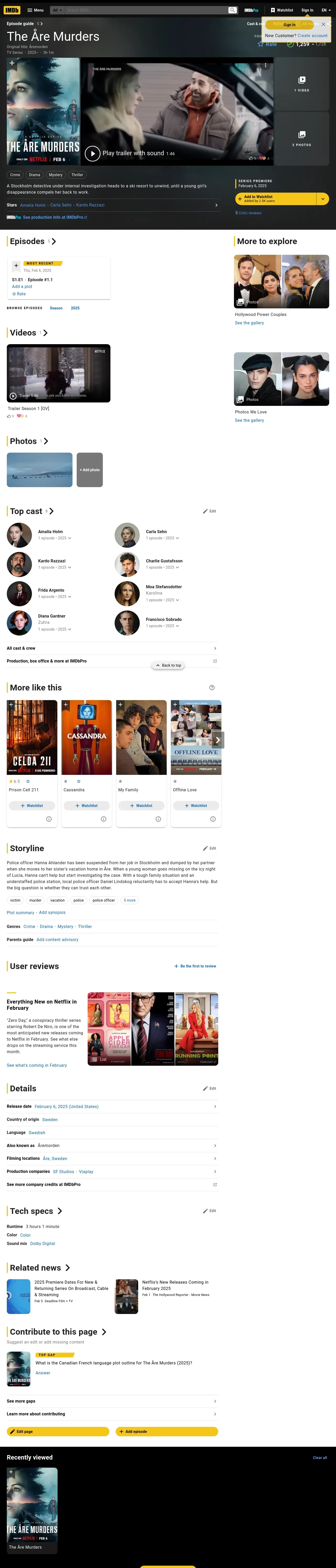336x1568 pixels.
Task: Show info for Prison Cell 211
Action: point(49,819)
